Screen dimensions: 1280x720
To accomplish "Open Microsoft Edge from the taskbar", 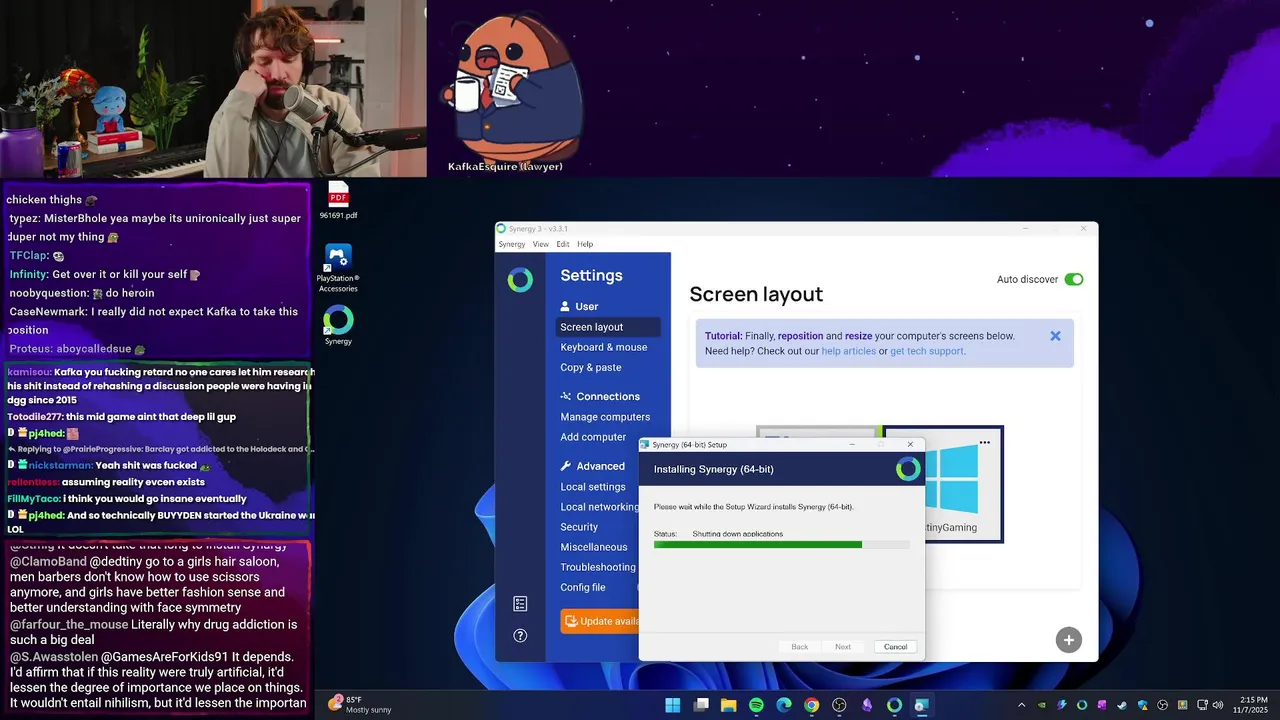I will pyautogui.click(x=784, y=705).
